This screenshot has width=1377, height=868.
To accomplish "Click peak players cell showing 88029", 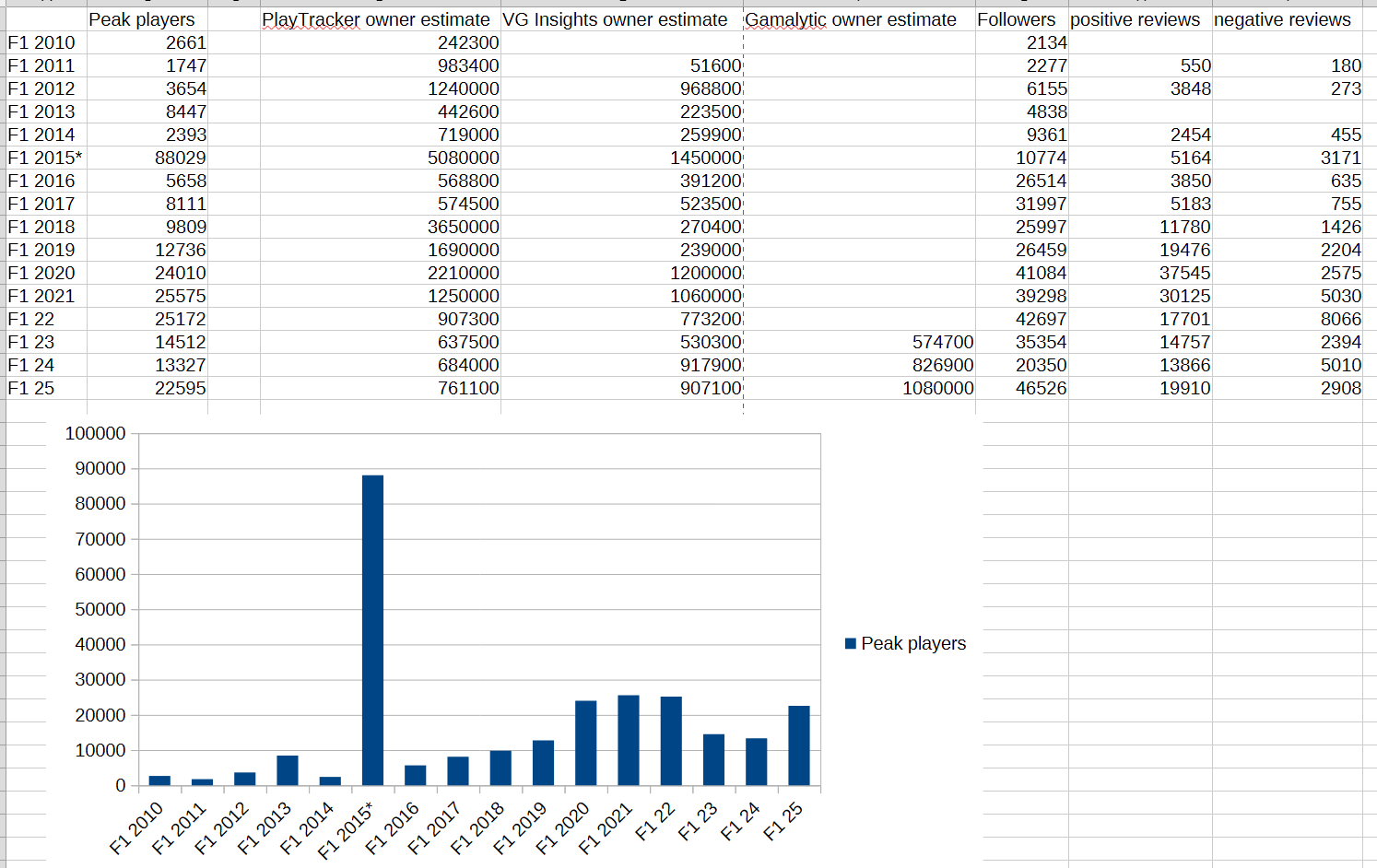I will click(147, 158).
